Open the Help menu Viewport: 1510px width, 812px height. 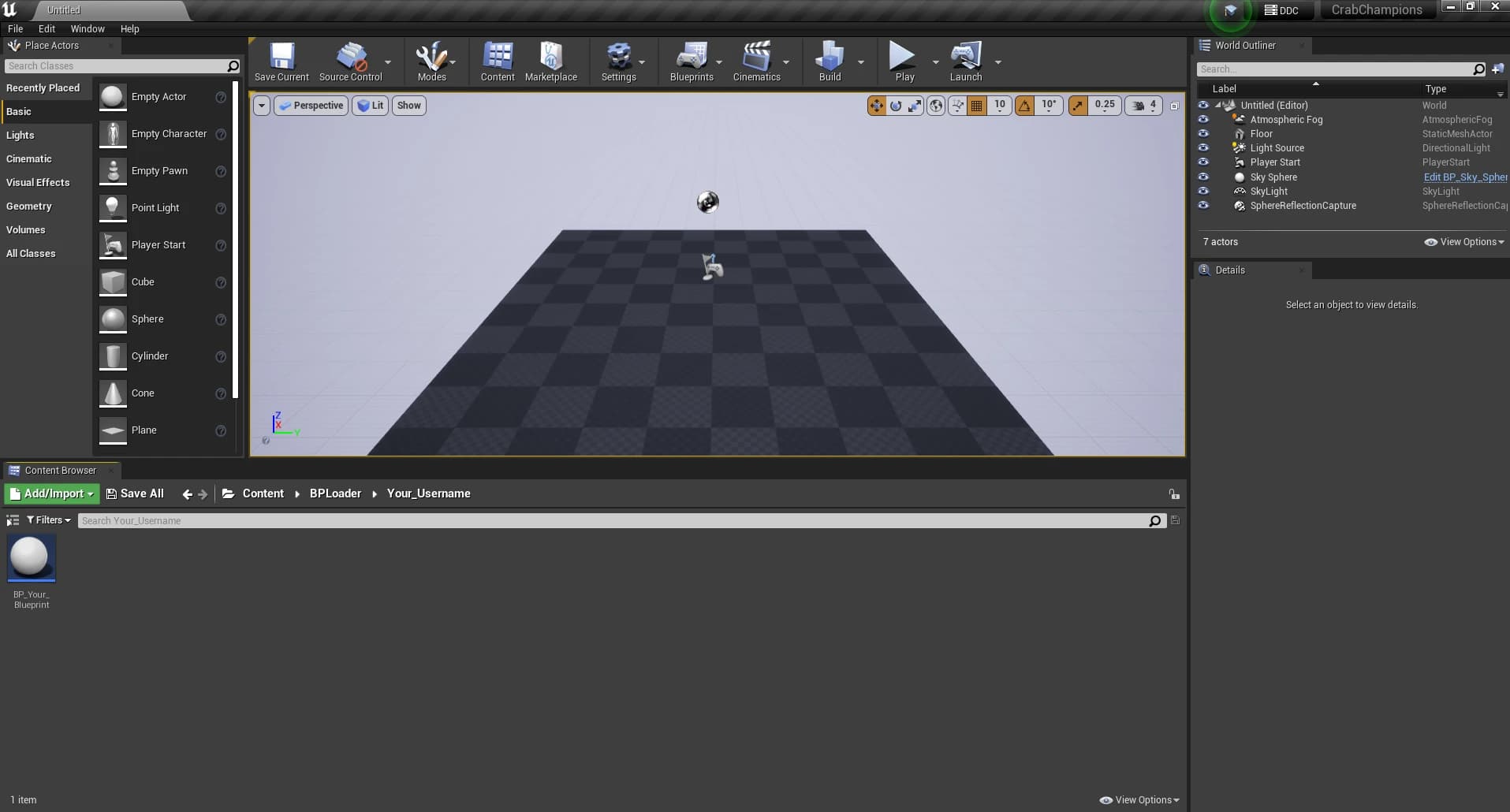click(x=129, y=29)
